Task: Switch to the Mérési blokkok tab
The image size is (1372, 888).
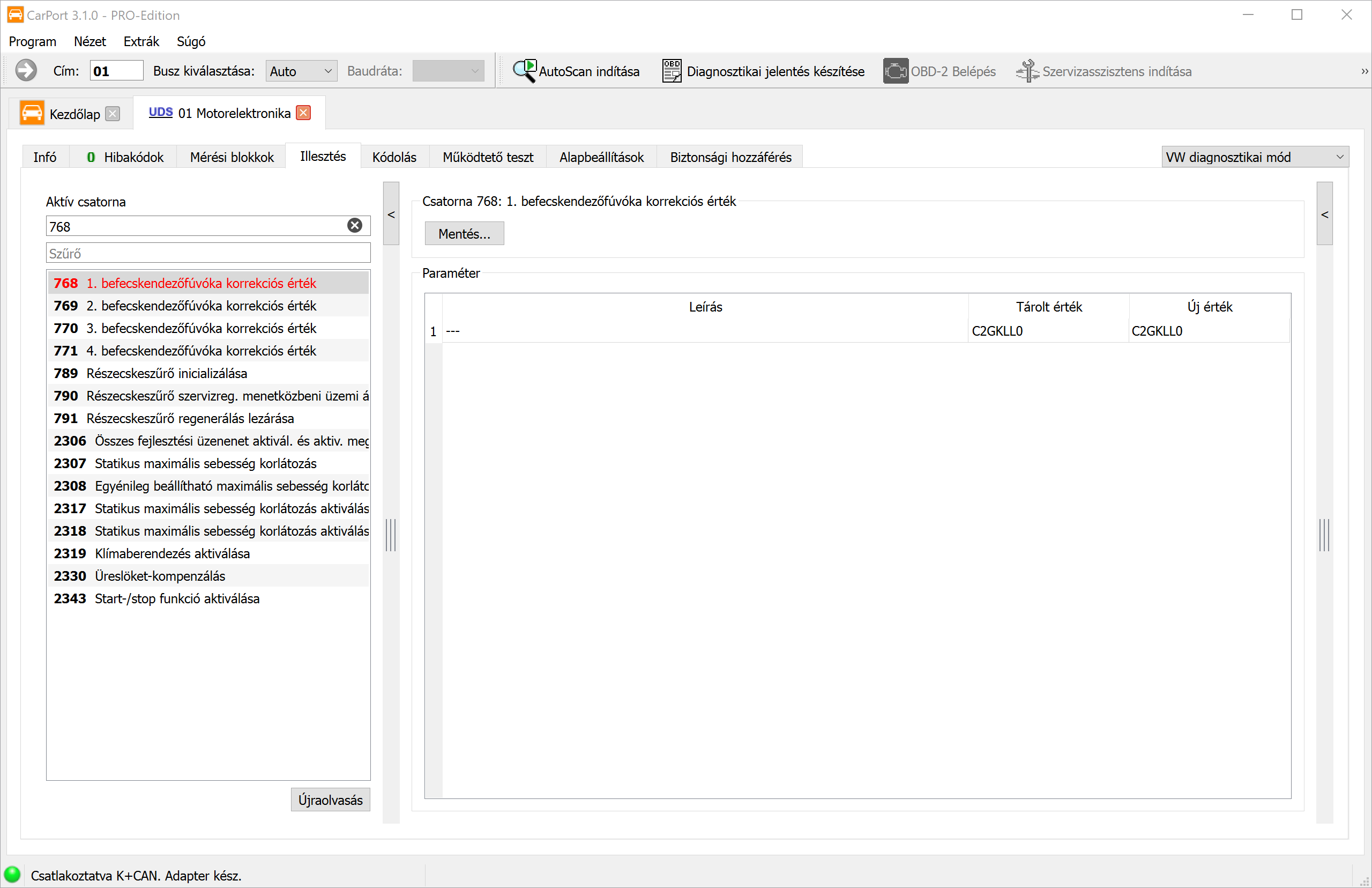Action: [232, 157]
